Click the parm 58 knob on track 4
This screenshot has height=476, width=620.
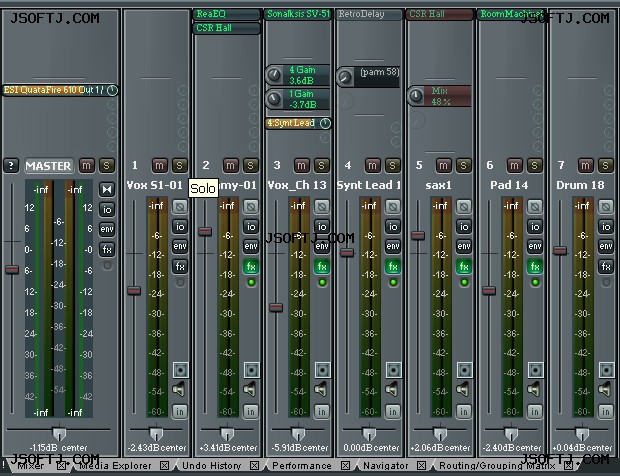click(x=345, y=77)
